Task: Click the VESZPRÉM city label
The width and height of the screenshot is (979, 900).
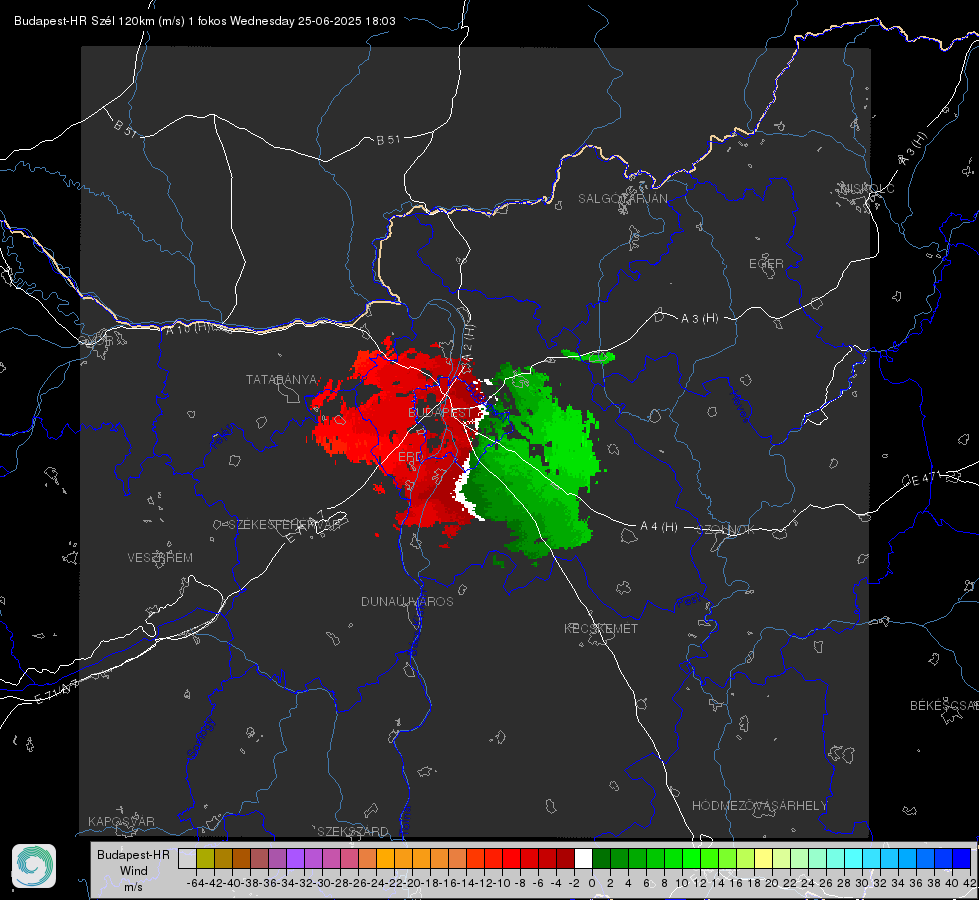Action: tap(160, 558)
